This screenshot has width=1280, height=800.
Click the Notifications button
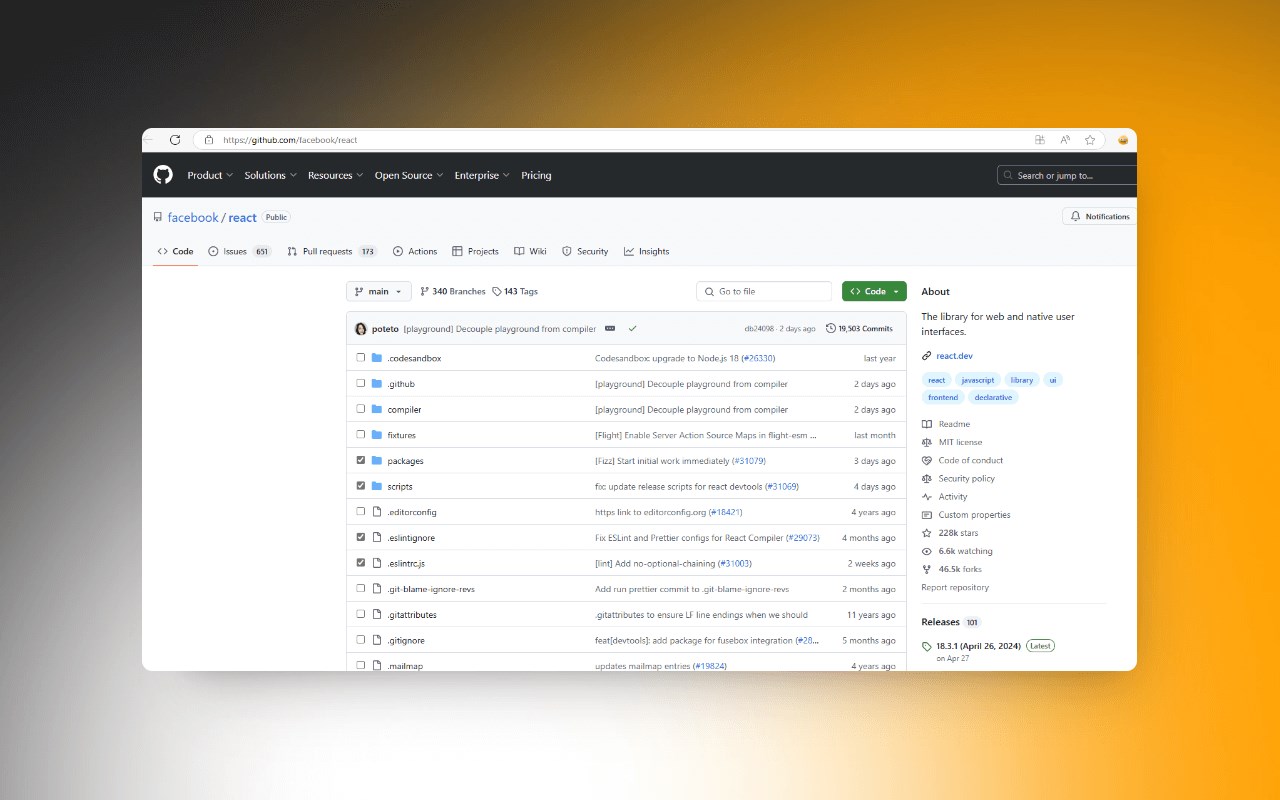click(x=1100, y=216)
